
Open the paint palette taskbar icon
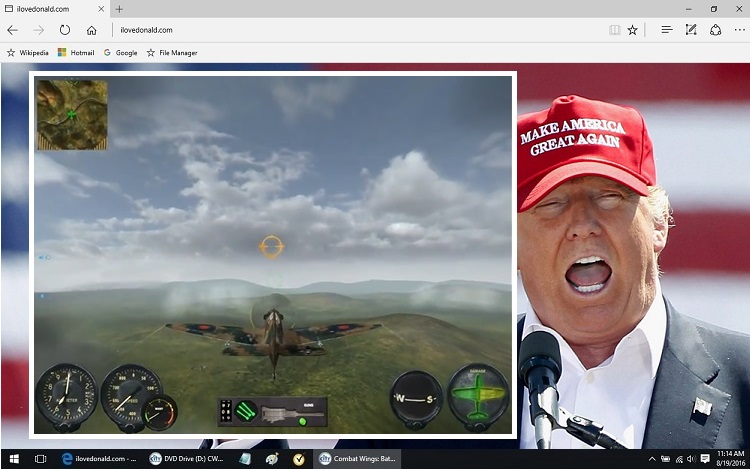tap(272, 459)
